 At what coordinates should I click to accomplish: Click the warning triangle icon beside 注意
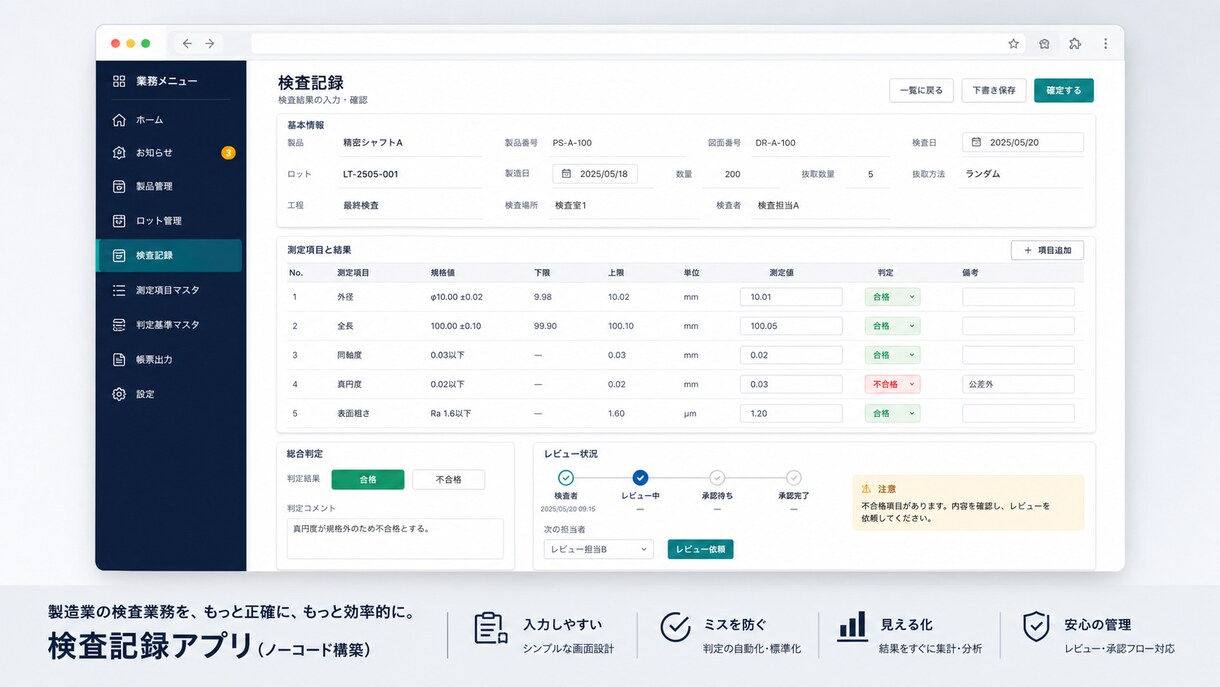coord(866,489)
